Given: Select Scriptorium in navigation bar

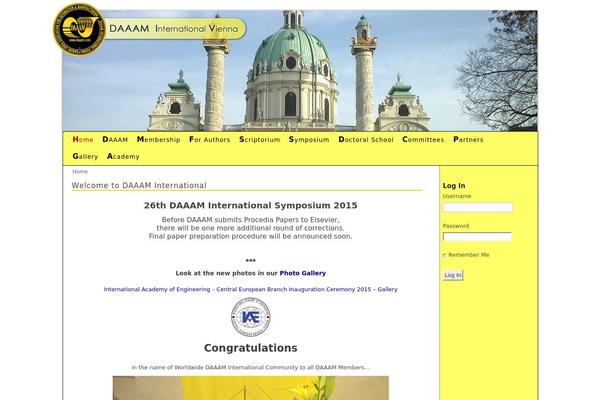Looking at the screenshot, I should (259, 139).
